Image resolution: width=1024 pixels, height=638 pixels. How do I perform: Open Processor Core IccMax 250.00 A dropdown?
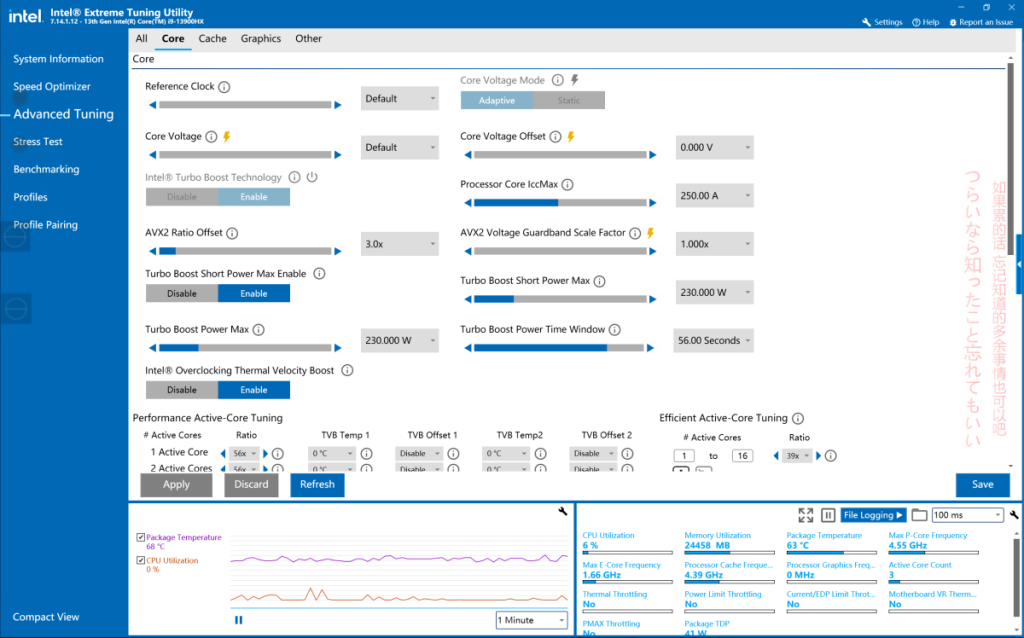(x=714, y=196)
